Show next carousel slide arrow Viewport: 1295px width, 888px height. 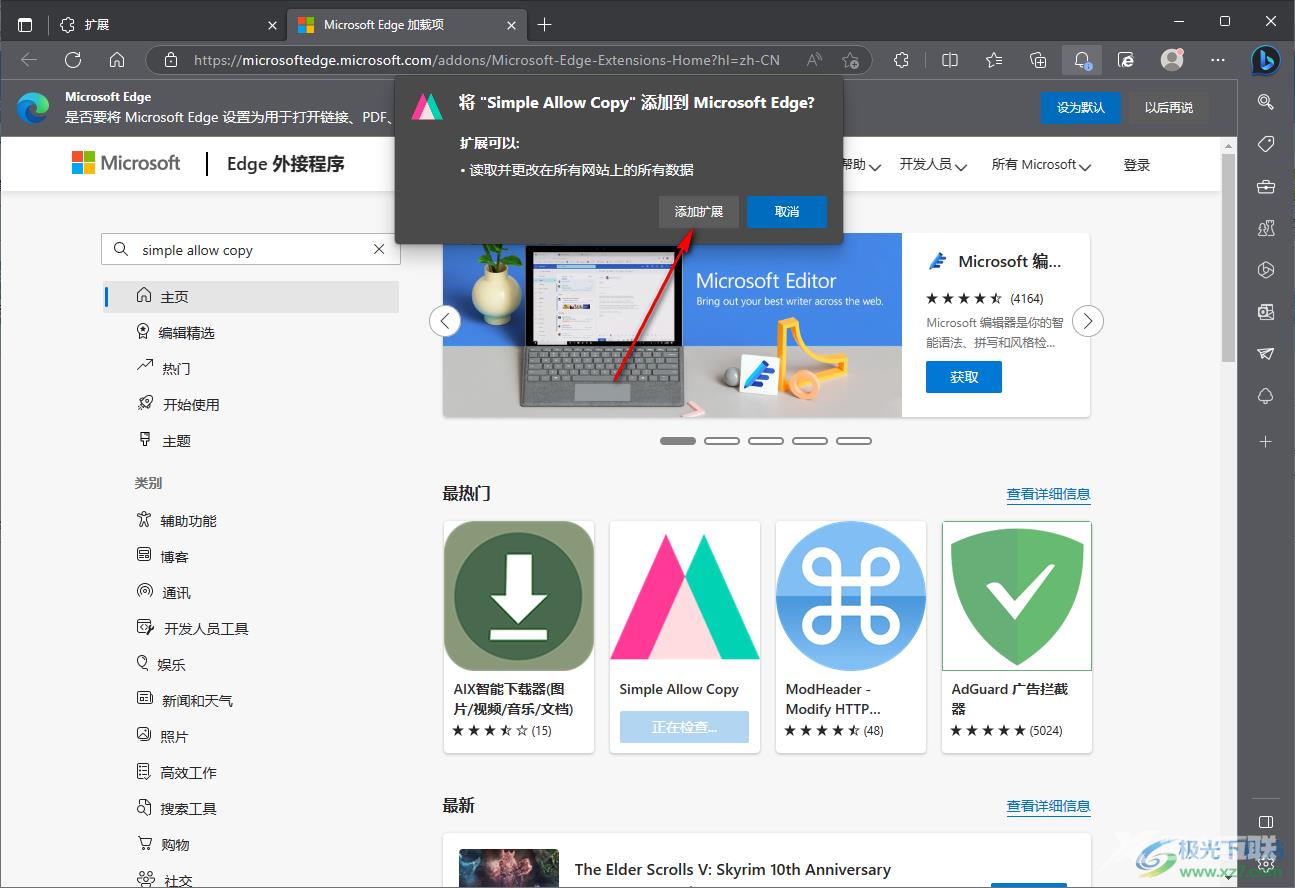pos(1088,321)
